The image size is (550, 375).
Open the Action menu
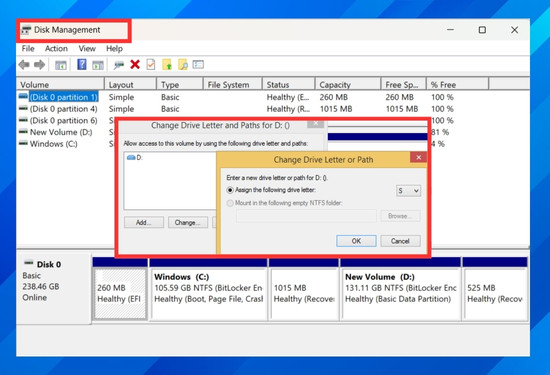(x=56, y=49)
